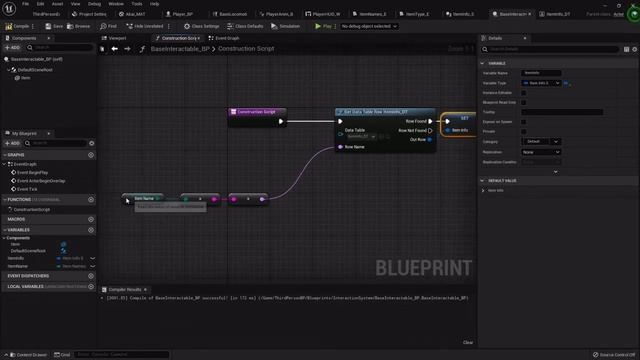Screen dimensions: 640x360
Task: Click the Unreal Engine logo icon
Action: click(9, 9)
